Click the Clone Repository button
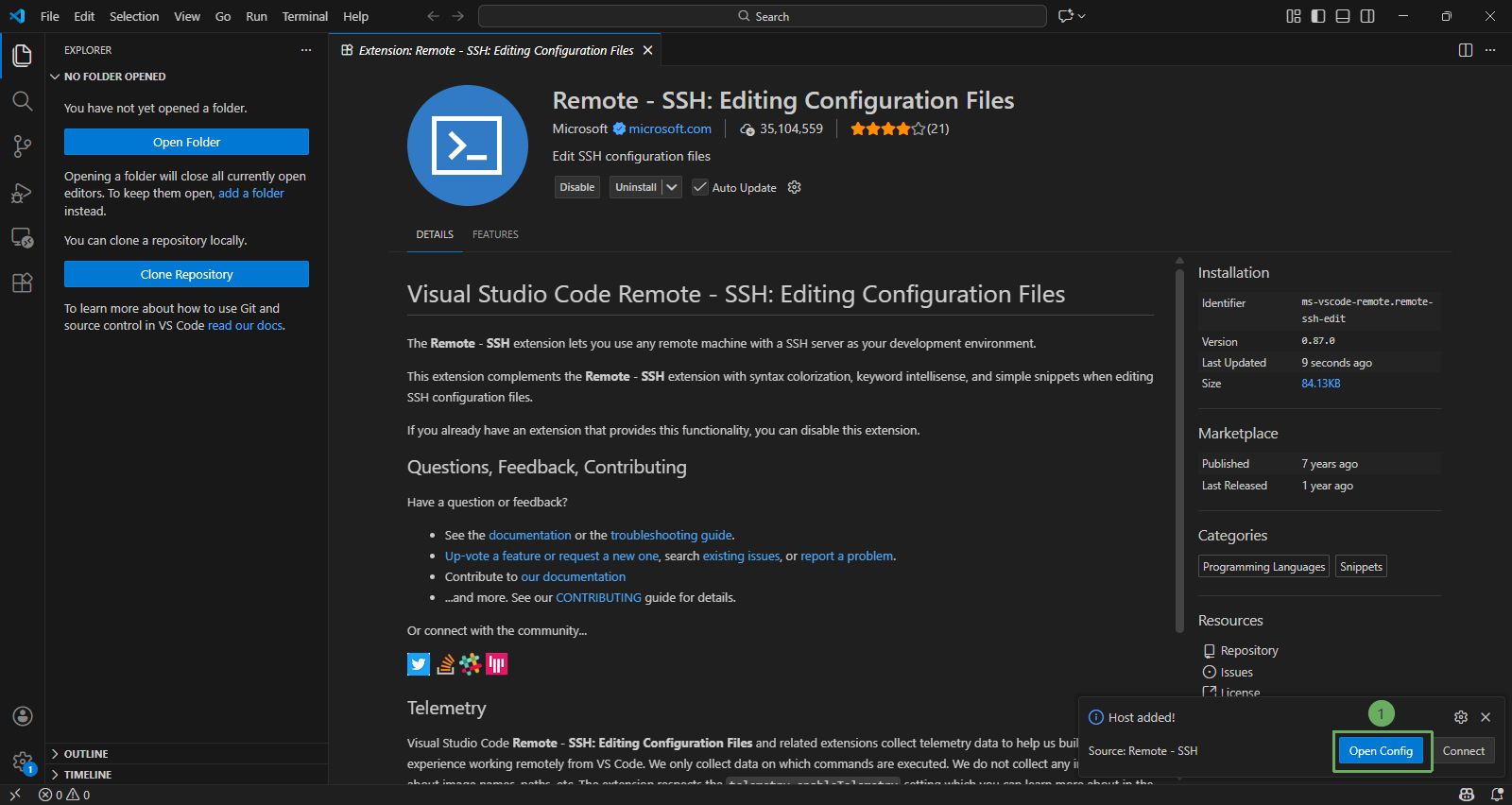This screenshot has width=1512, height=805. pyautogui.click(x=186, y=274)
